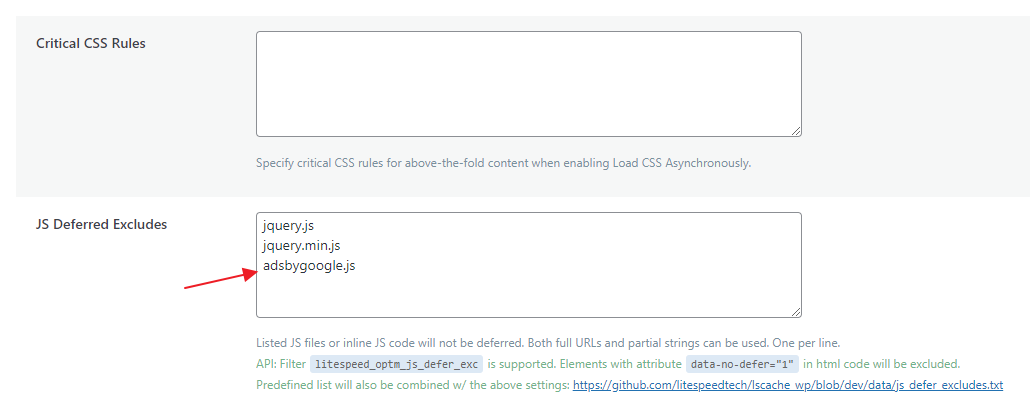1030x414 pixels.
Task: Click empty line below adsbygoogle.js entry
Action: pyautogui.click(x=528, y=291)
